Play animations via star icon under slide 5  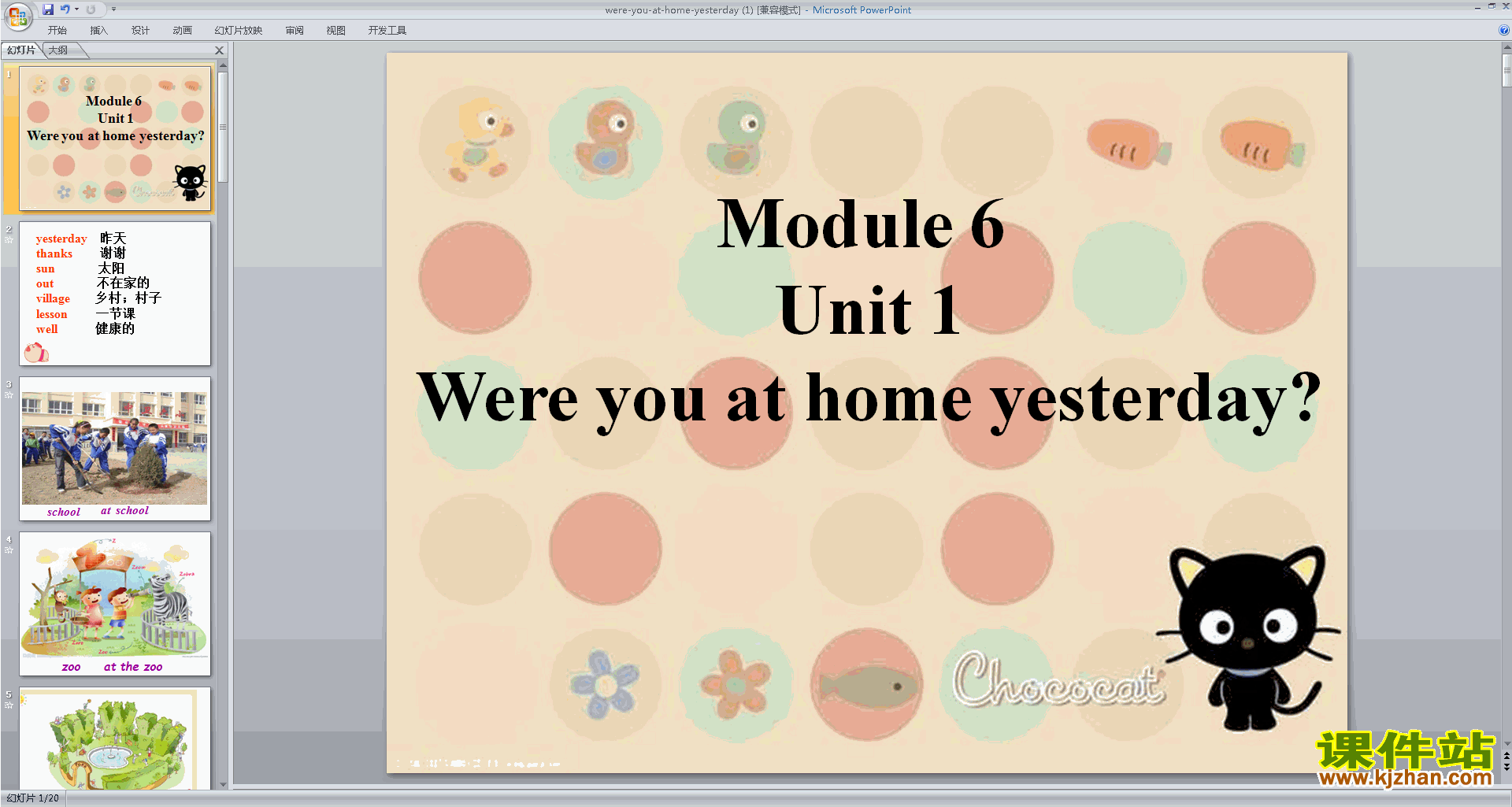point(9,705)
